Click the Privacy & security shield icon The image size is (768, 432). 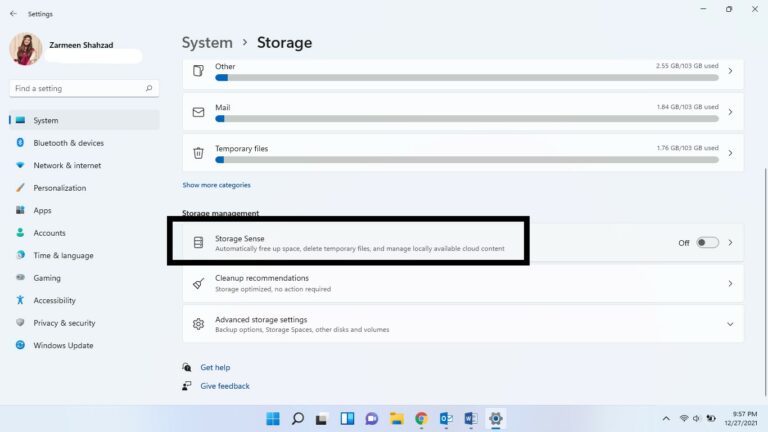(20, 322)
